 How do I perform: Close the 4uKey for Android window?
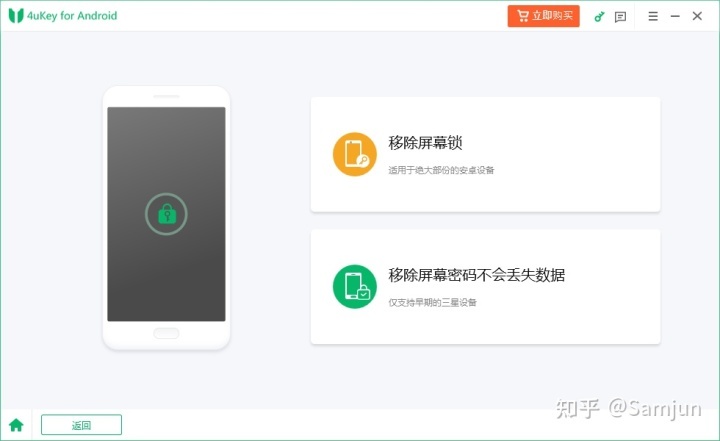[x=697, y=16]
